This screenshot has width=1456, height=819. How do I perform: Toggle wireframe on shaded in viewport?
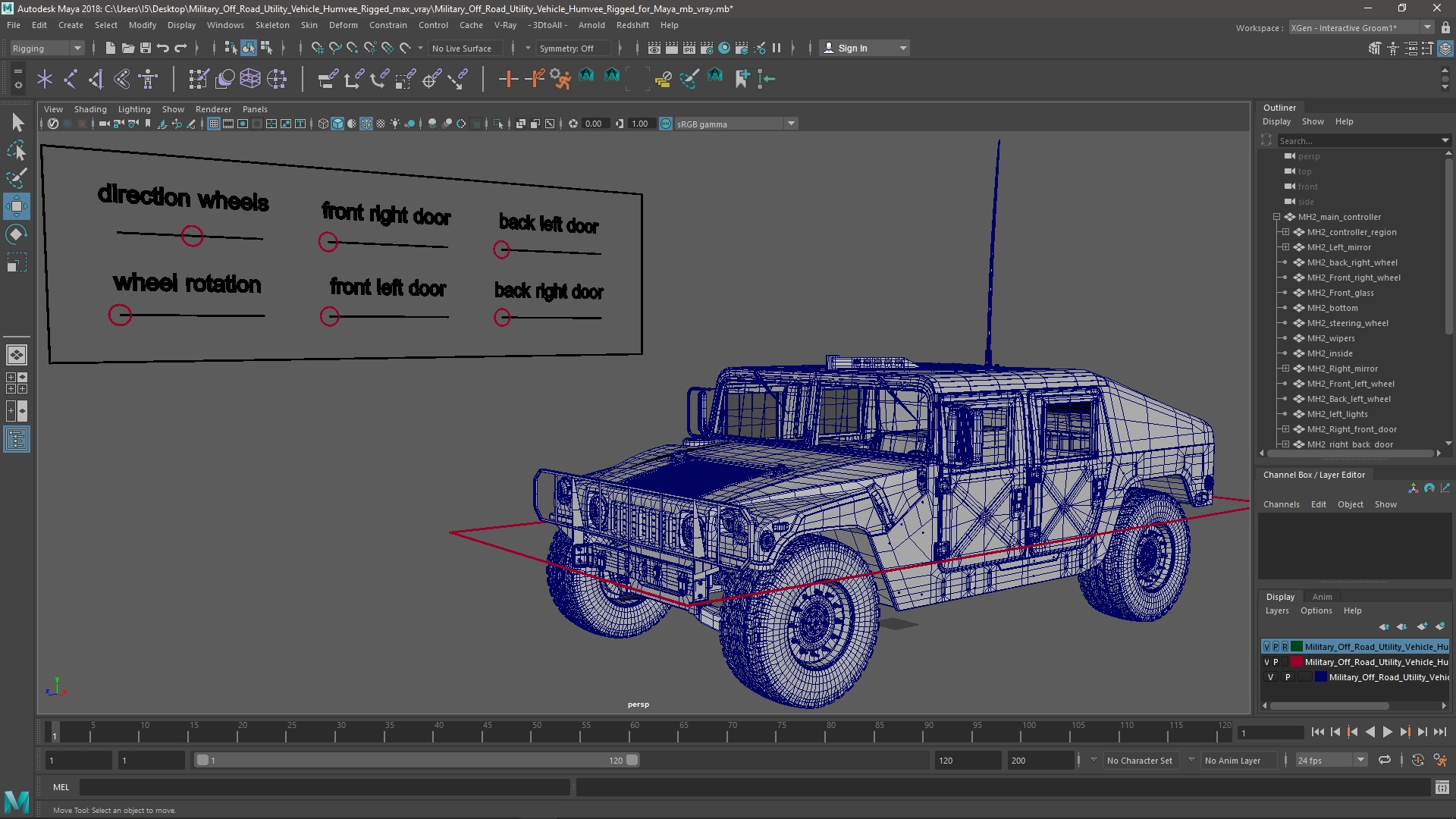366,124
